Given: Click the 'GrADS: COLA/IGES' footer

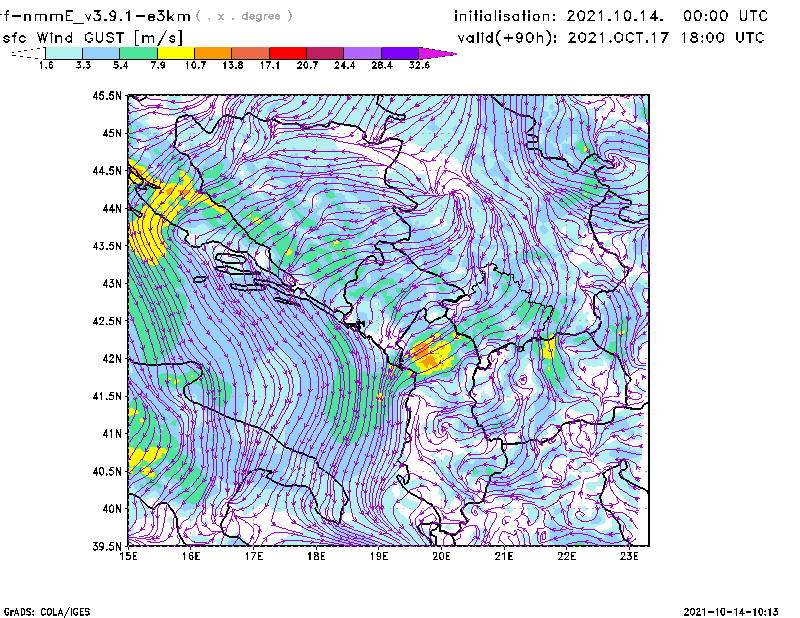Looking at the screenshot, I should [x=47, y=612].
